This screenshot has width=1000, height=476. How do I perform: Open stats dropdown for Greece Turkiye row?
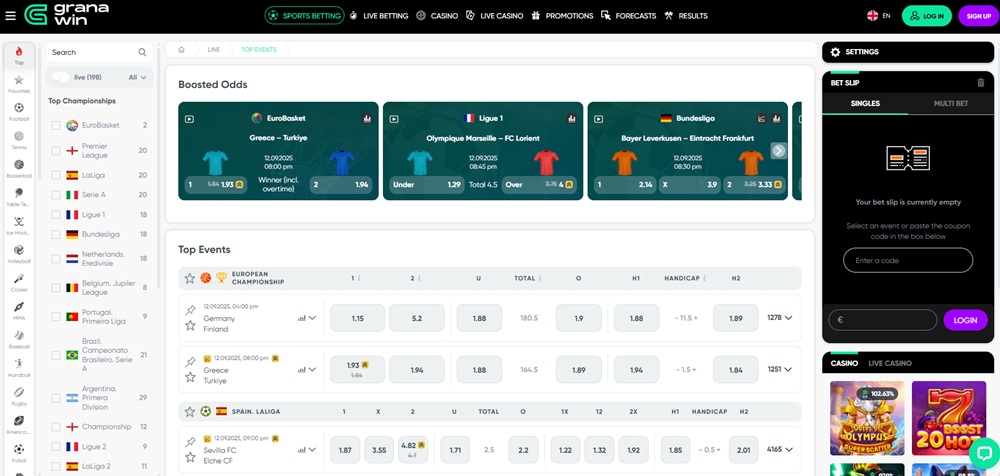307,369
